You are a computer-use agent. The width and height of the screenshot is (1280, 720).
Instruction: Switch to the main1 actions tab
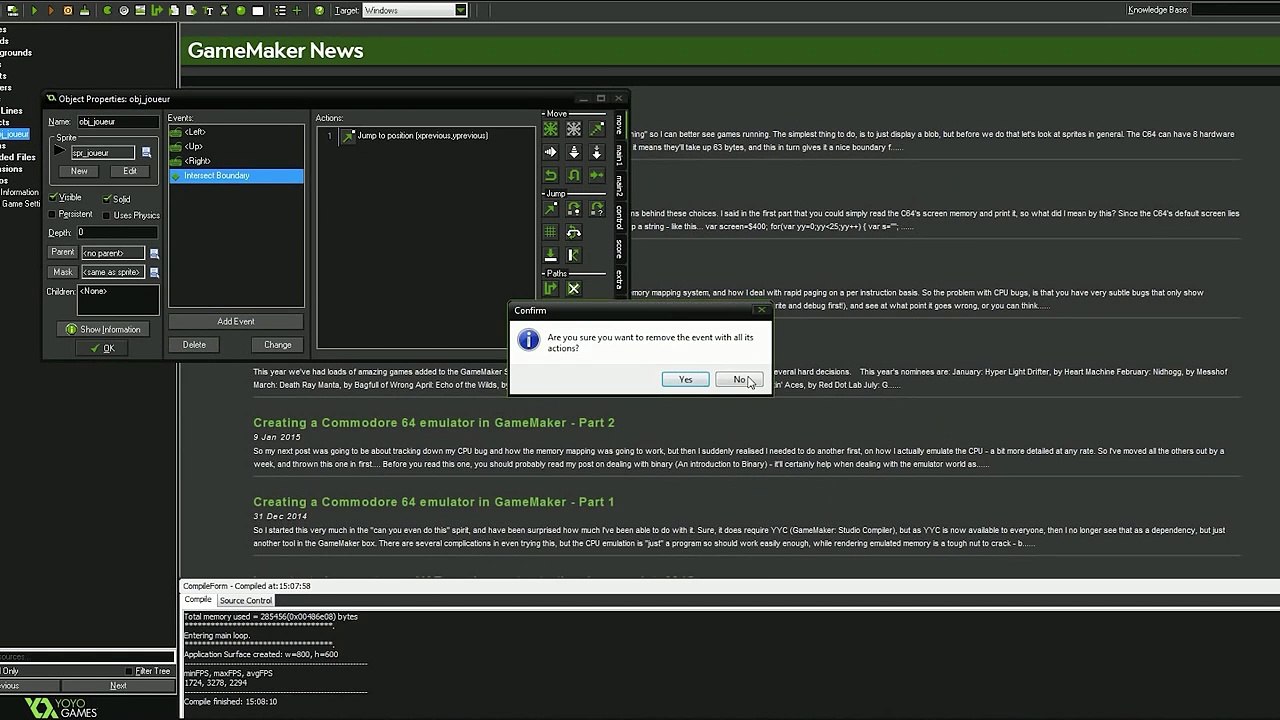tap(619, 154)
